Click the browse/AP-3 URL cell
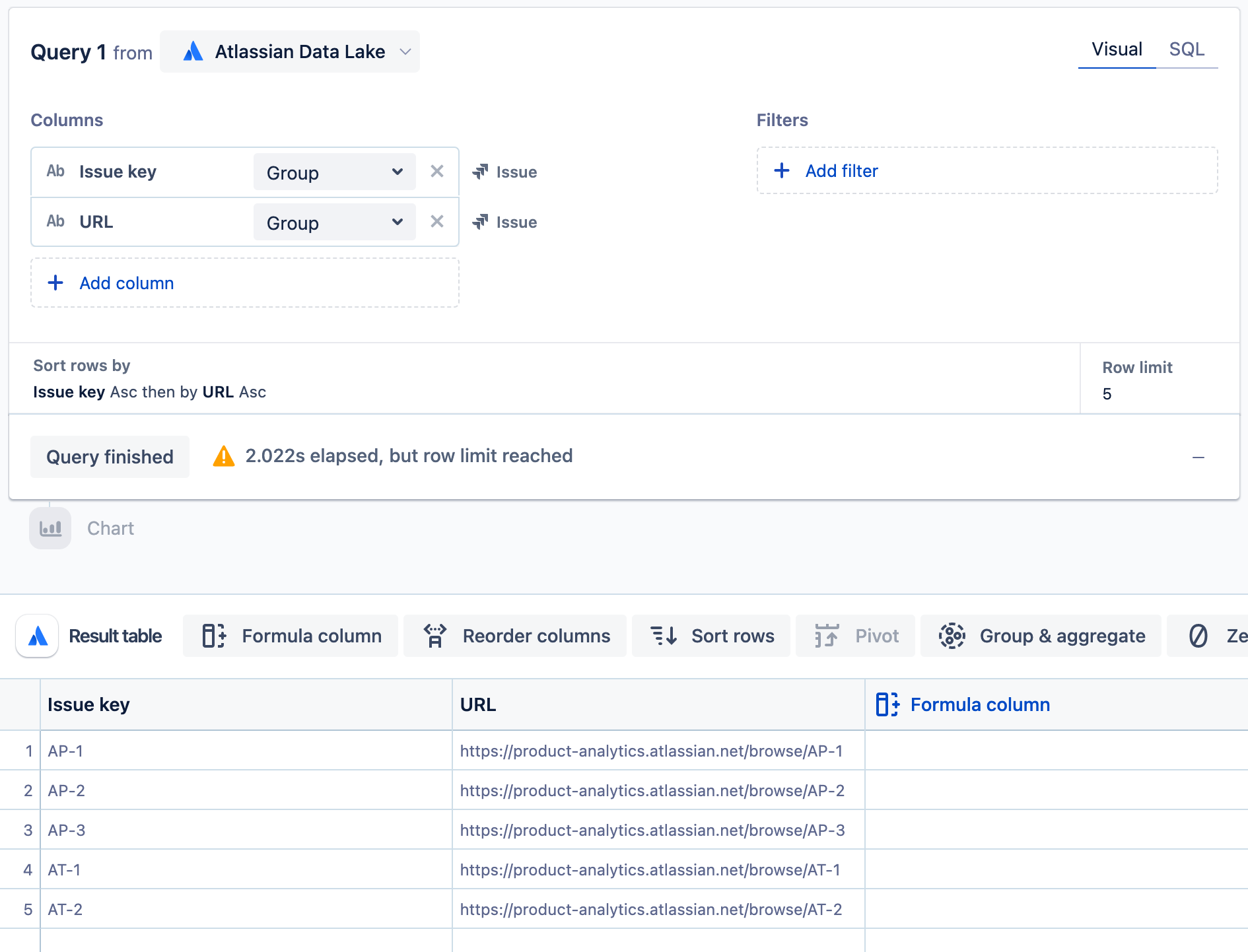1248x952 pixels. pyautogui.click(x=658, y=830)
